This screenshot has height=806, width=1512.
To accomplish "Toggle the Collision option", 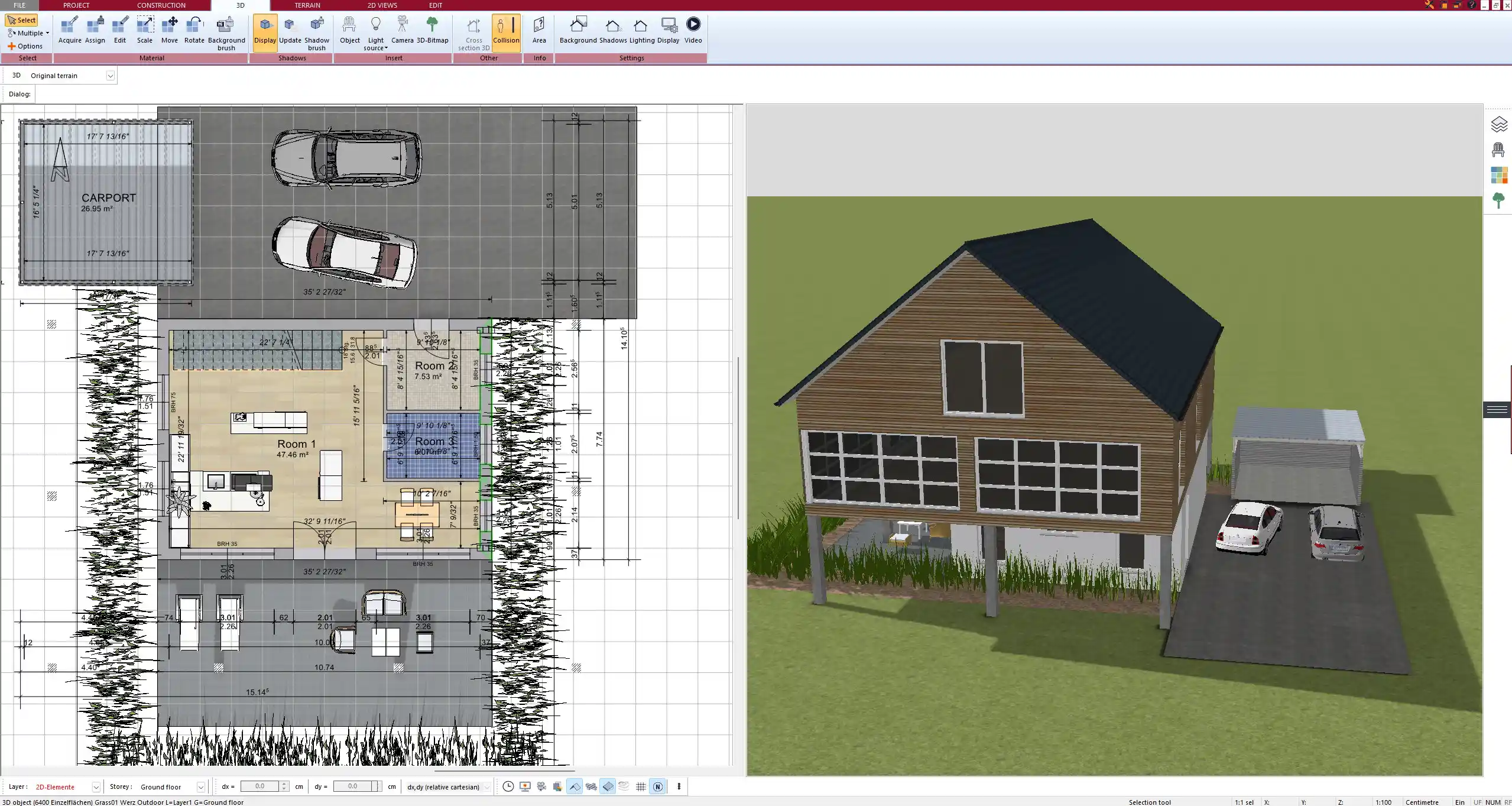I will 506,32.
